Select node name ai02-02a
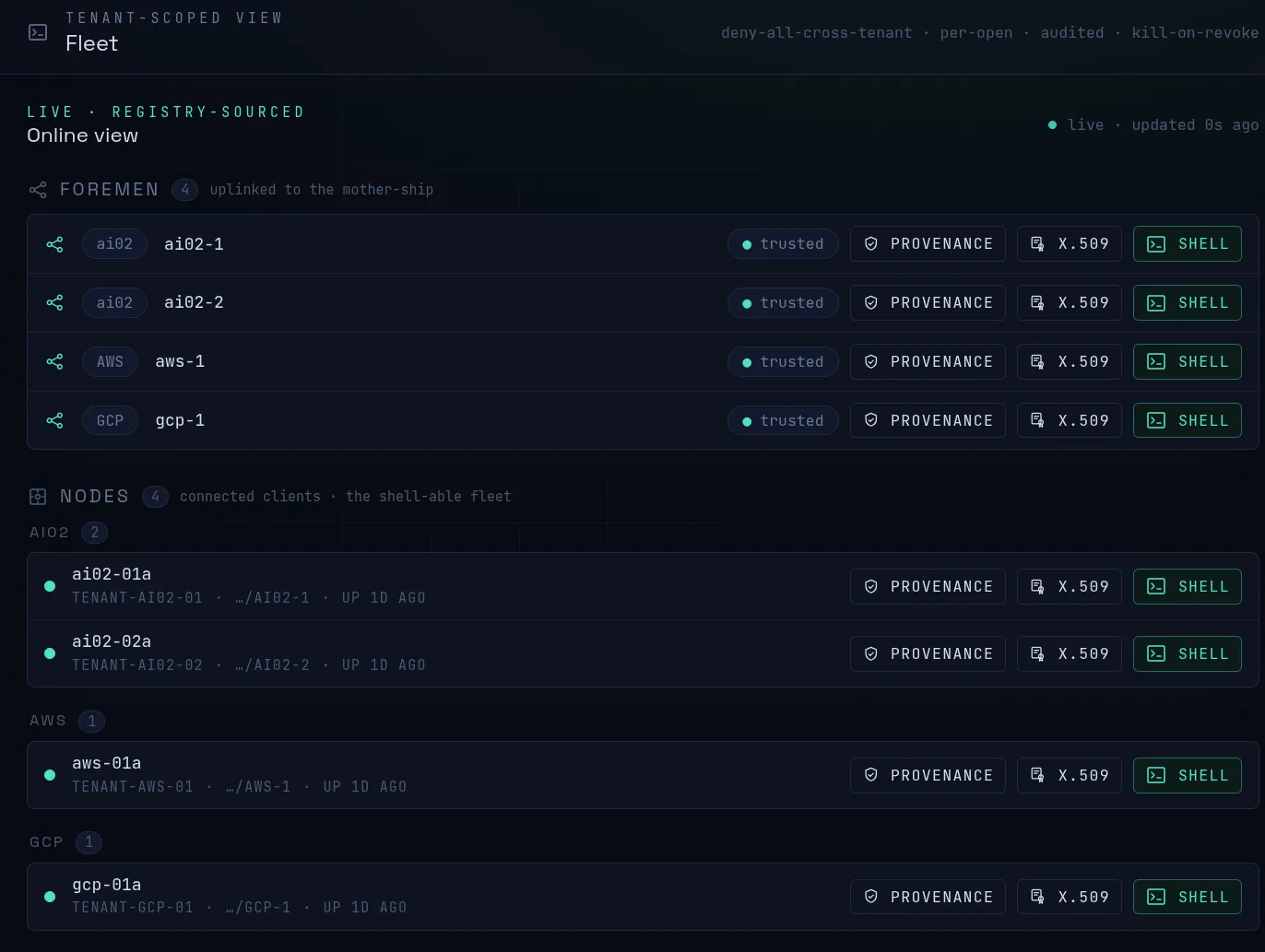The image size is (1265, 952). click(x=112, y=641)
